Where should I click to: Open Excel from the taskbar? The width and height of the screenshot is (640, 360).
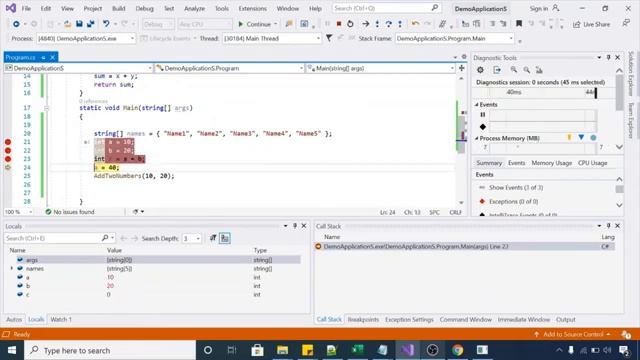(357, 350)
